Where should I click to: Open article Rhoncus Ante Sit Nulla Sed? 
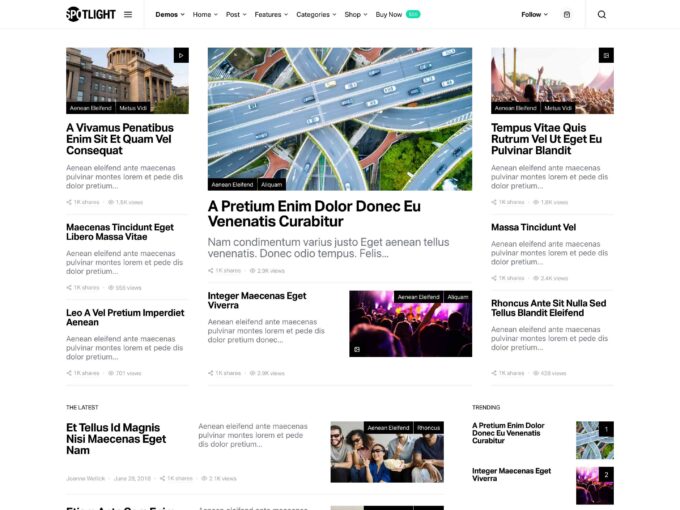click(x=549, y=308)
